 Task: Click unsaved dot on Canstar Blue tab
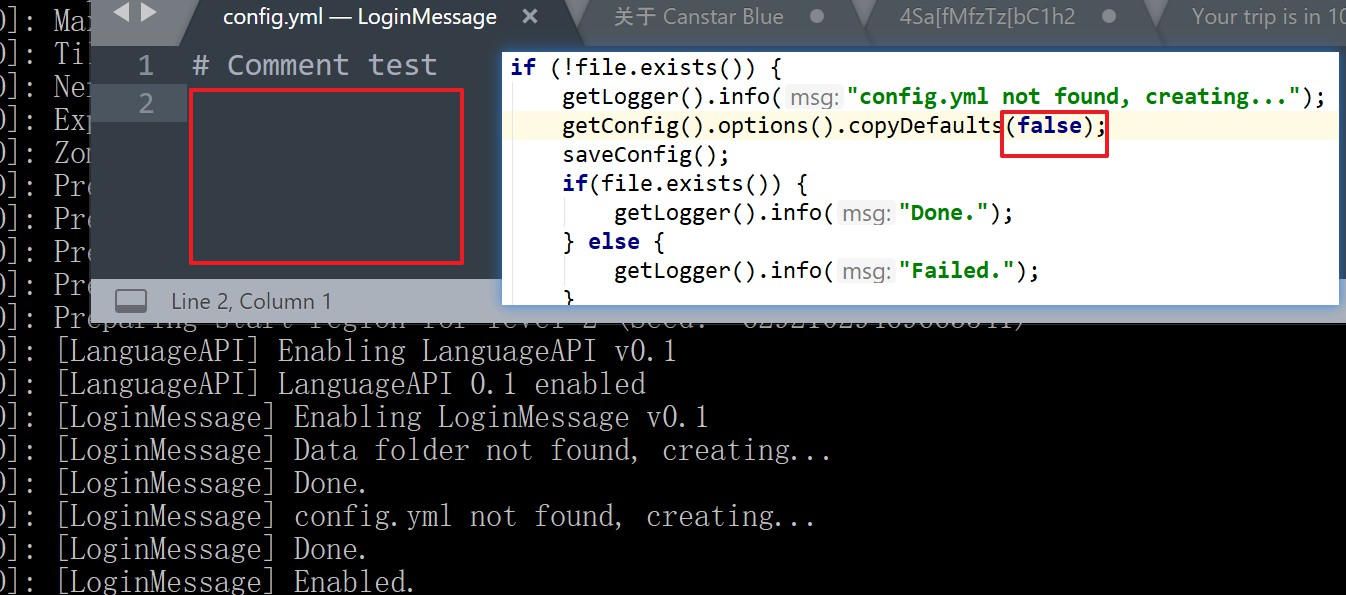[x=817, y=17]
